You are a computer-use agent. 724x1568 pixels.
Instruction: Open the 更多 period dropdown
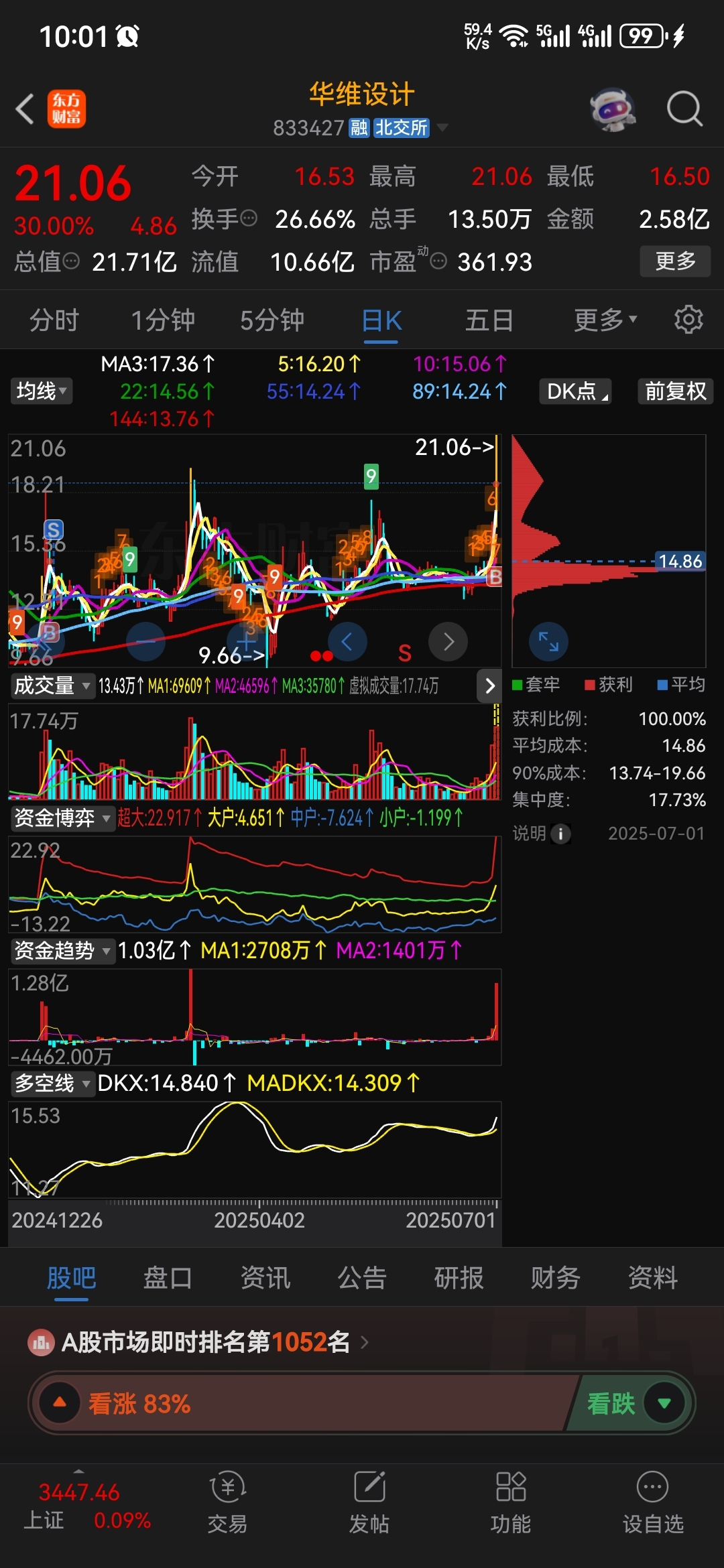605,320
